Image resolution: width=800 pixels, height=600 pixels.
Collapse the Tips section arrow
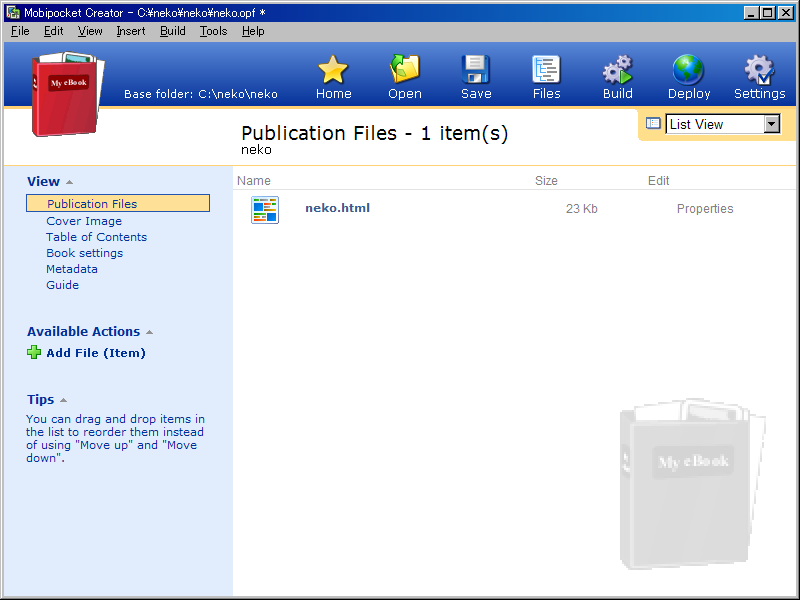tap(63, 400)
